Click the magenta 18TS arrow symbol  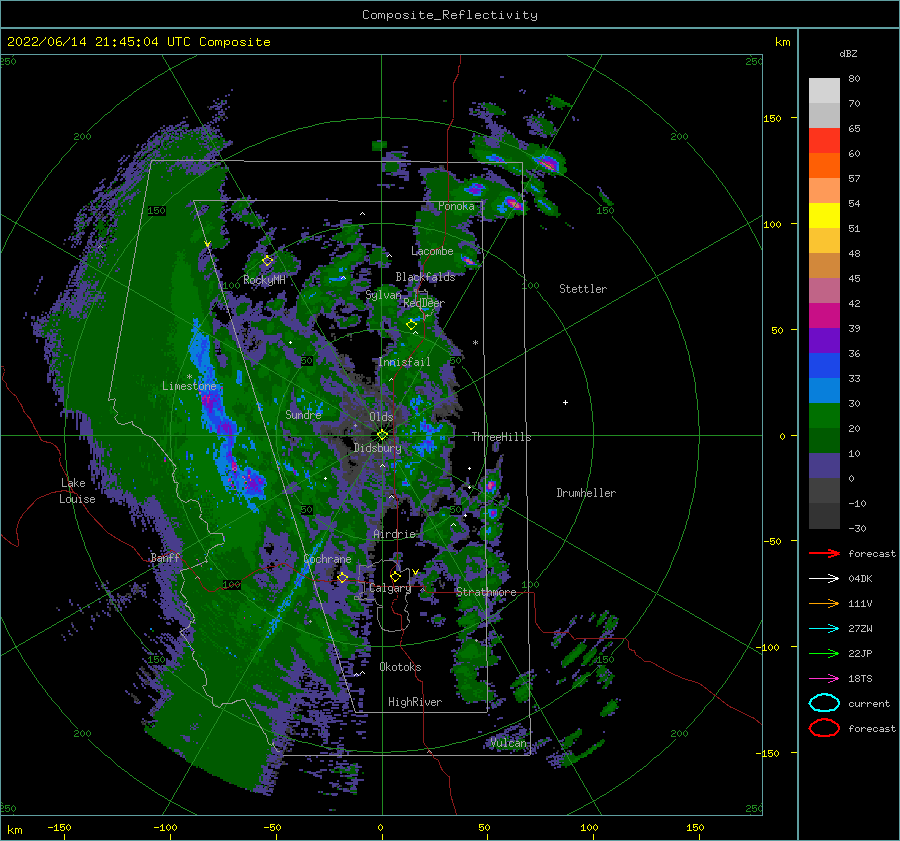click(x=824, y=679)
